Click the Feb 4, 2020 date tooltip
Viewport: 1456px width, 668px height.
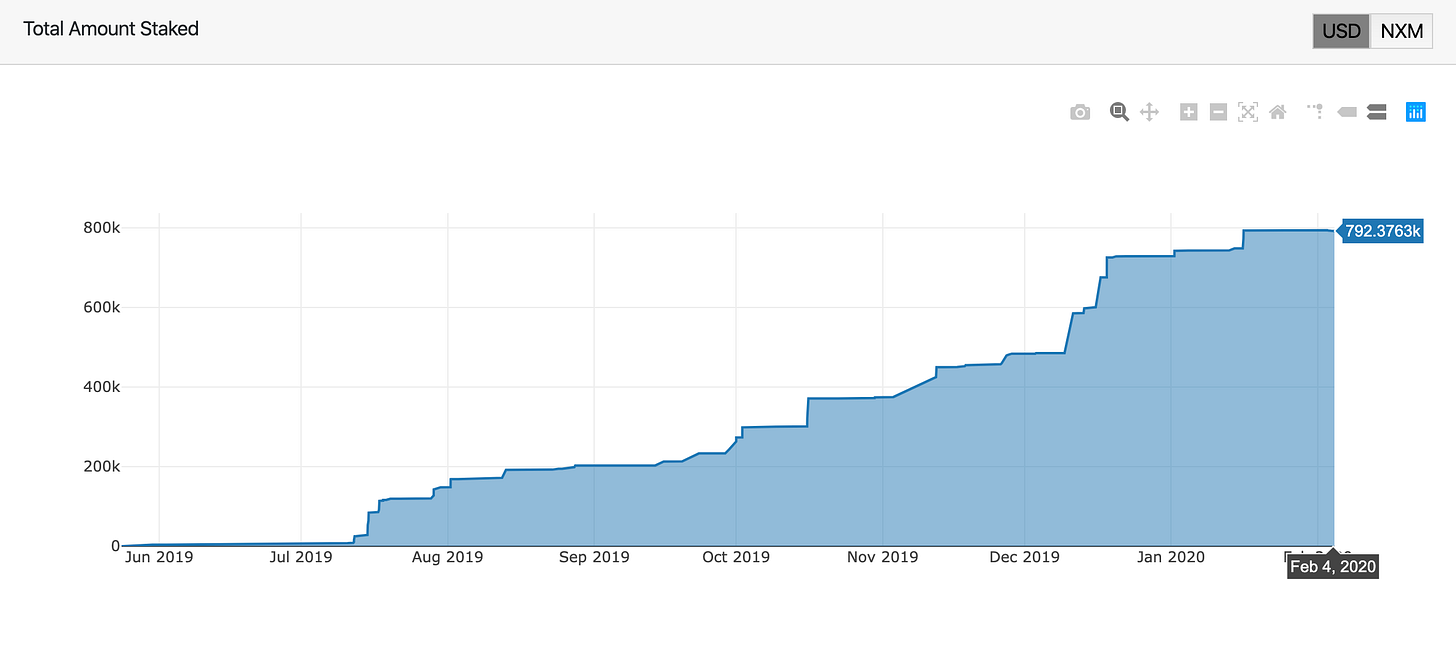[1332, 568]
